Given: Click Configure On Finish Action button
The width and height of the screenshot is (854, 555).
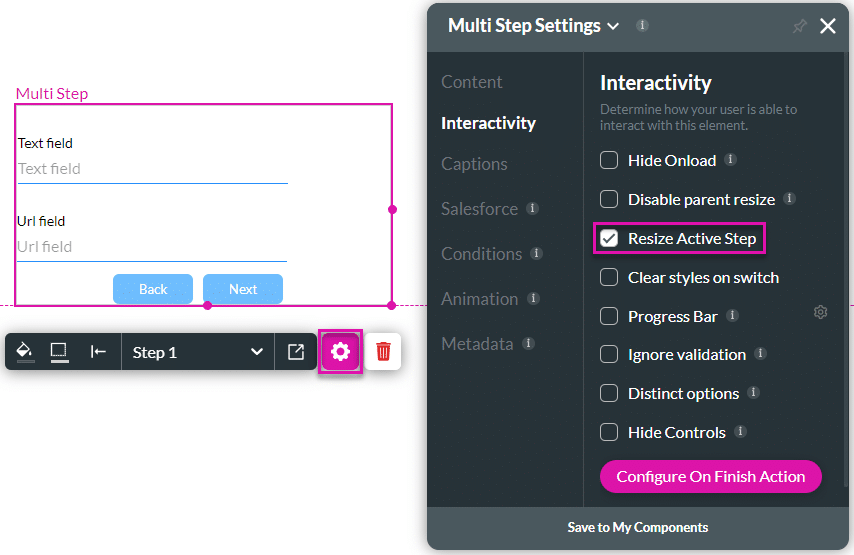Looking at the screenshot, I should (x=711, y=477).
